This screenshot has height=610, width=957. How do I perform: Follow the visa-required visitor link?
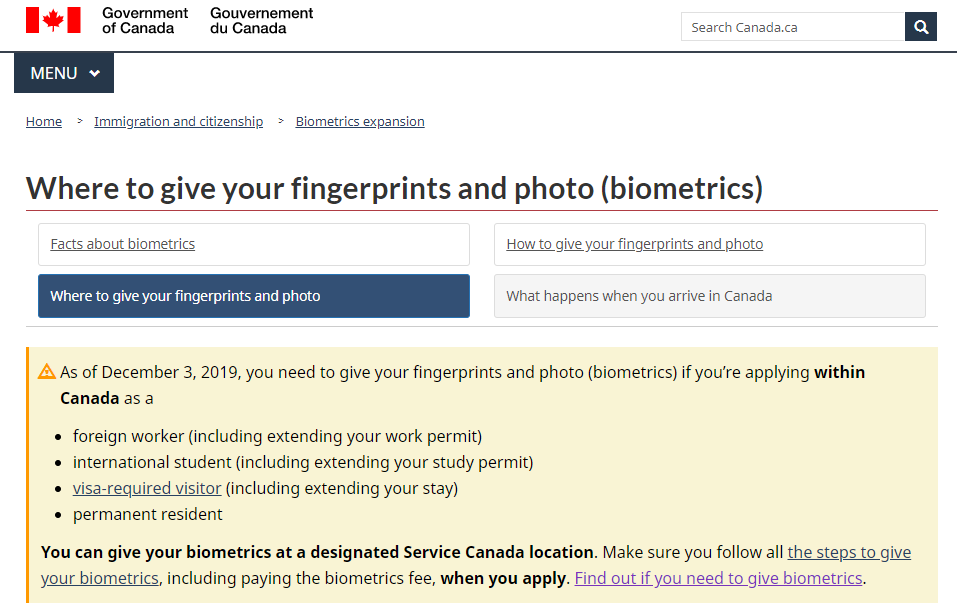point(147,488)
